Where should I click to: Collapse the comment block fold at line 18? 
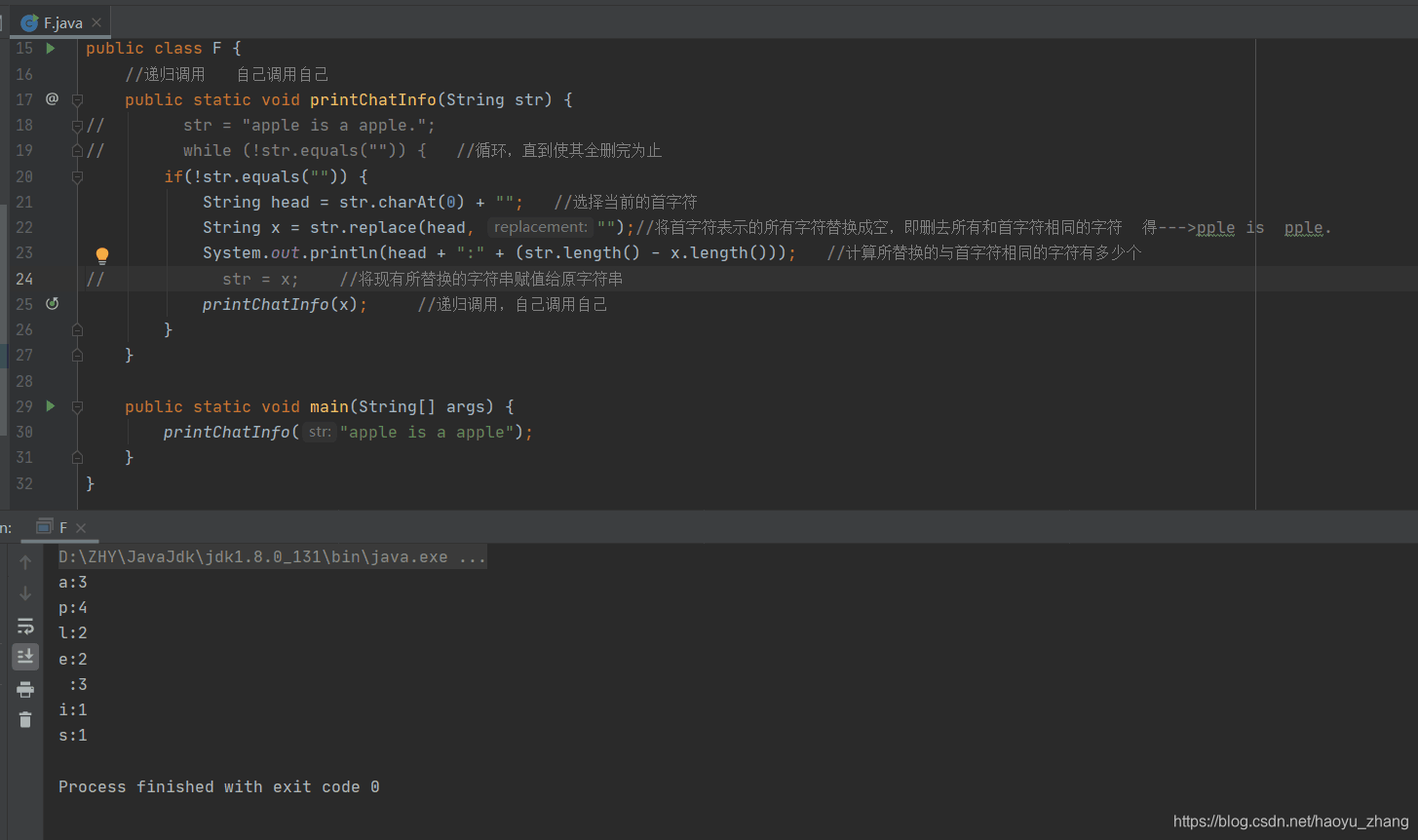77,125
